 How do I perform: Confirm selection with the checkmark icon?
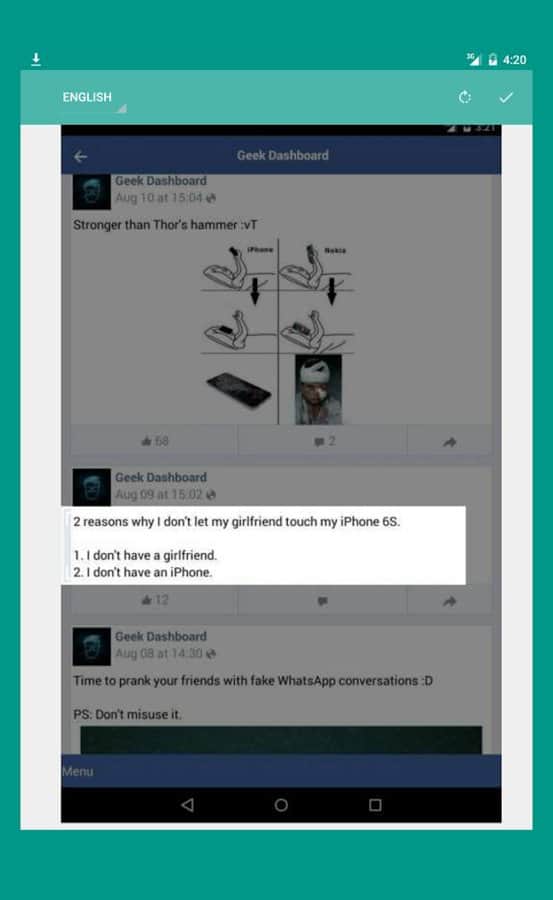[x=506, y=97]
